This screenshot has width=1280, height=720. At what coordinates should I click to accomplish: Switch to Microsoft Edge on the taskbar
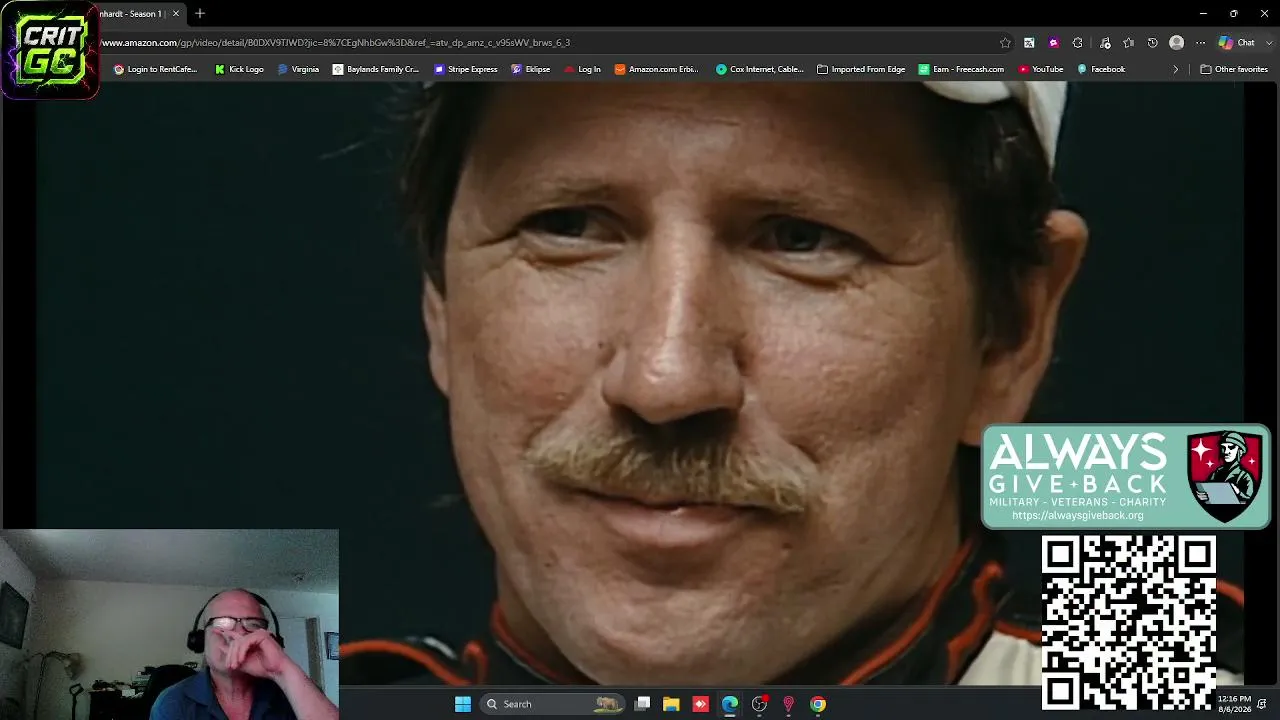tap(730, 704)
